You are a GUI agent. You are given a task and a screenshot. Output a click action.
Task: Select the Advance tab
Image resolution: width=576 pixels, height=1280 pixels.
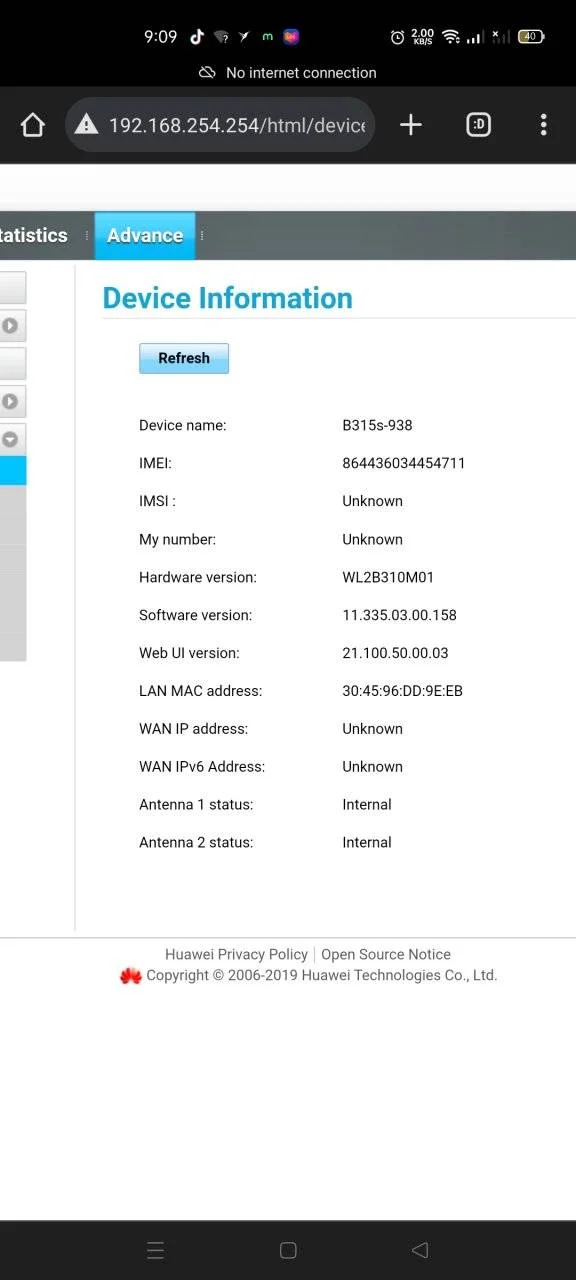[x=145, y=236]
